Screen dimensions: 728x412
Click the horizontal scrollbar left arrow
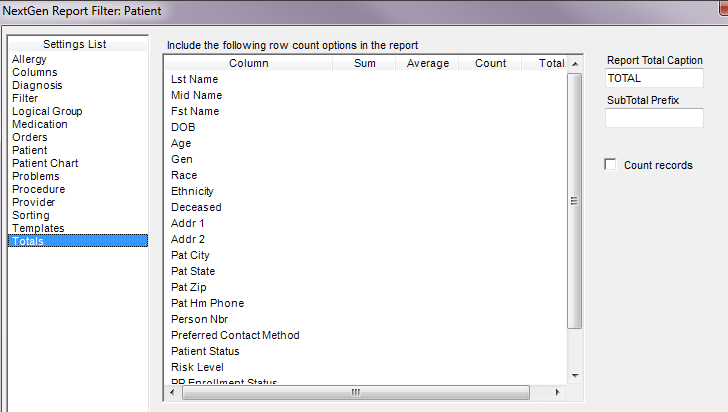tap(172, 392)
